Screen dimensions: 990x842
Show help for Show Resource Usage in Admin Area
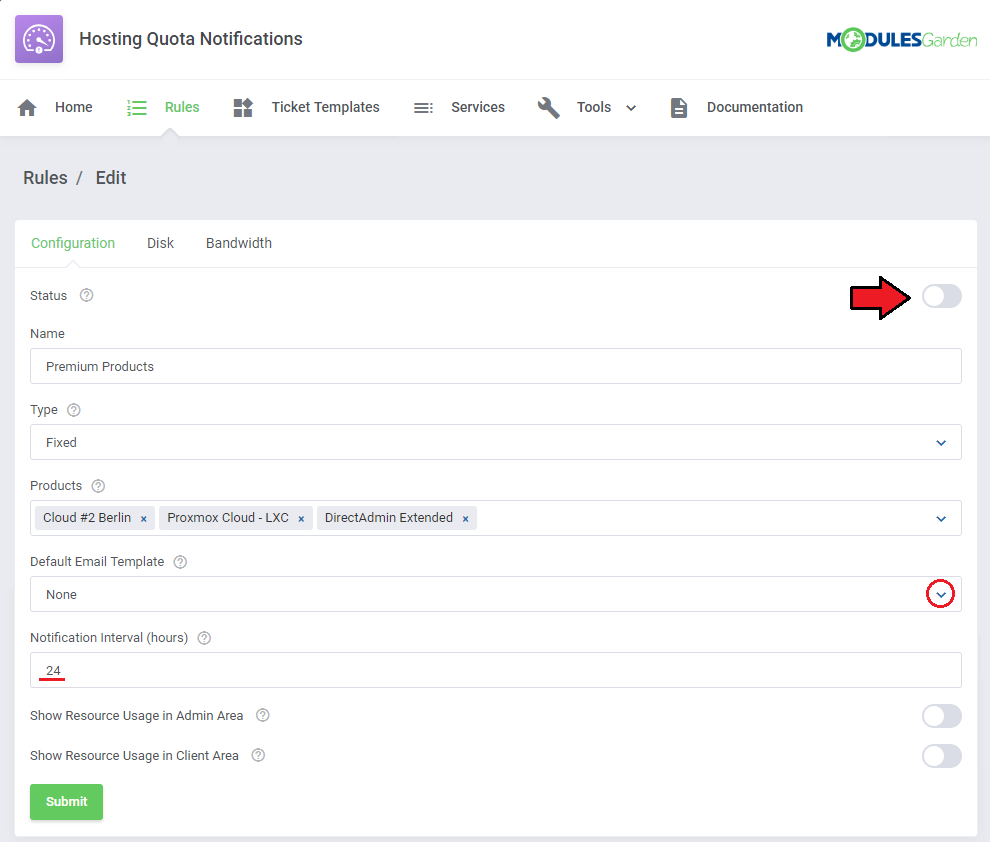[x=263, y=715]
